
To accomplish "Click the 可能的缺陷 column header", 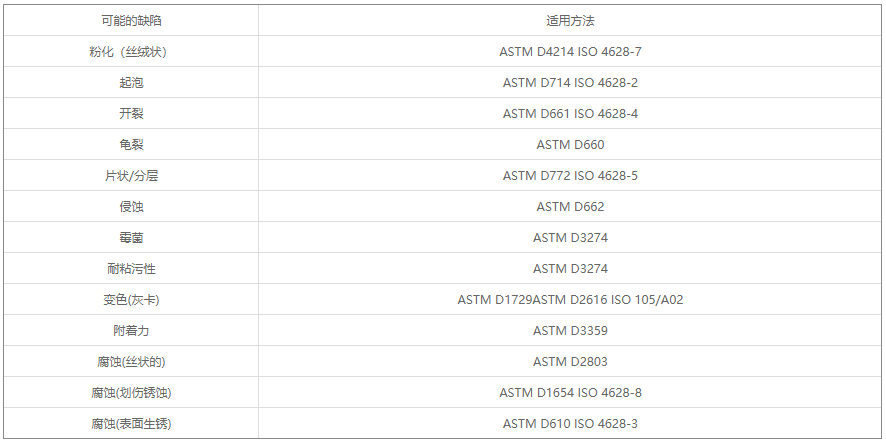I will coord(130,20).
